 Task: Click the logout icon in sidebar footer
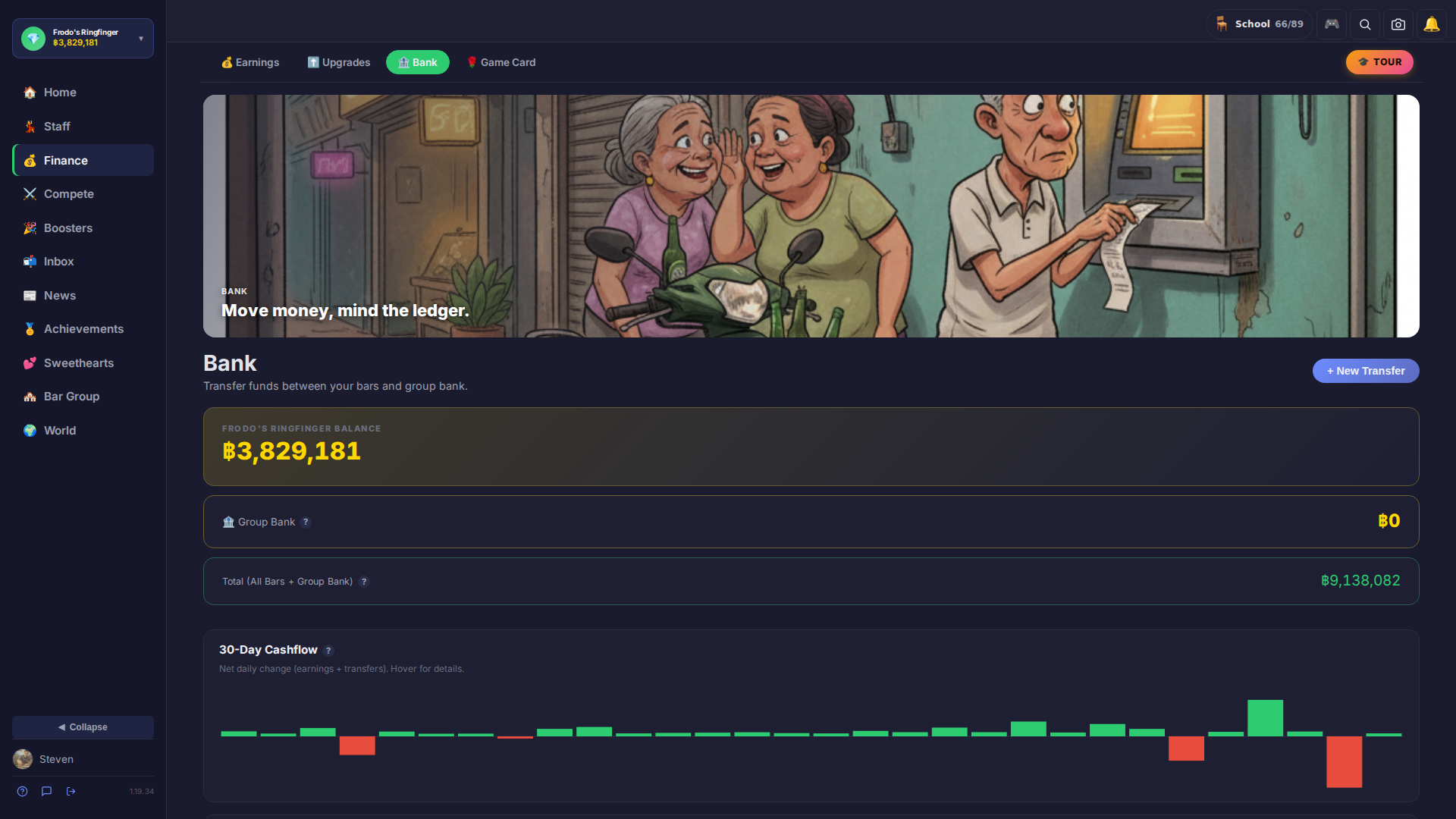(71, 792)
